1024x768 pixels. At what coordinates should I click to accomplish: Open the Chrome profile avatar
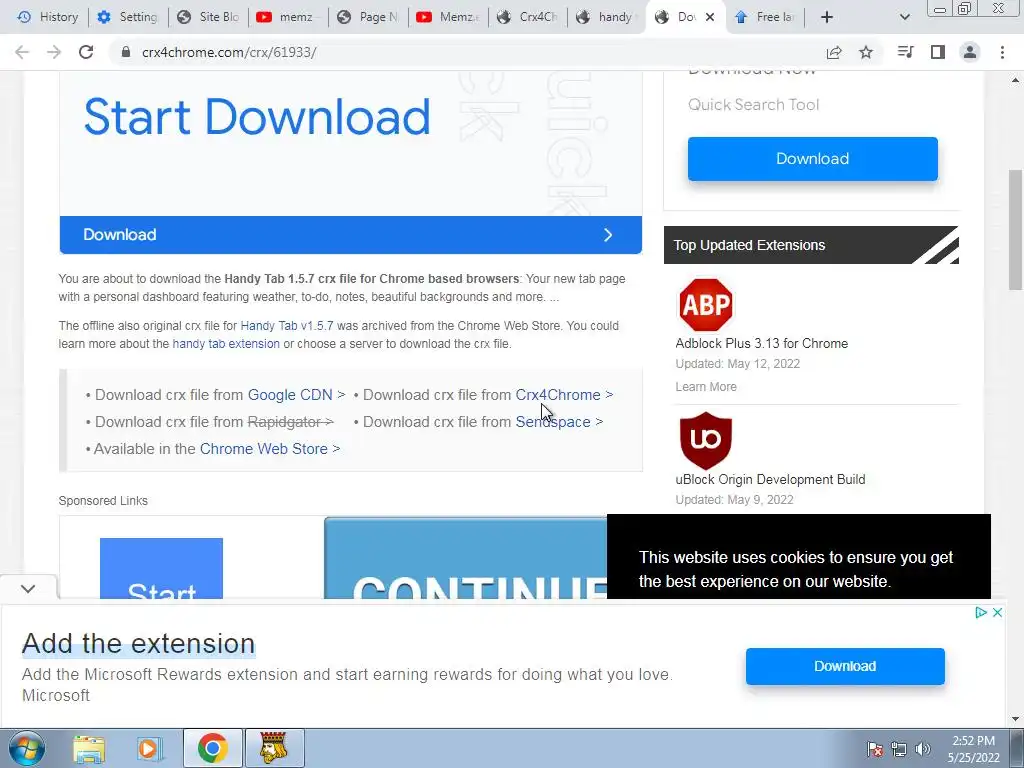tap(970, 52)
